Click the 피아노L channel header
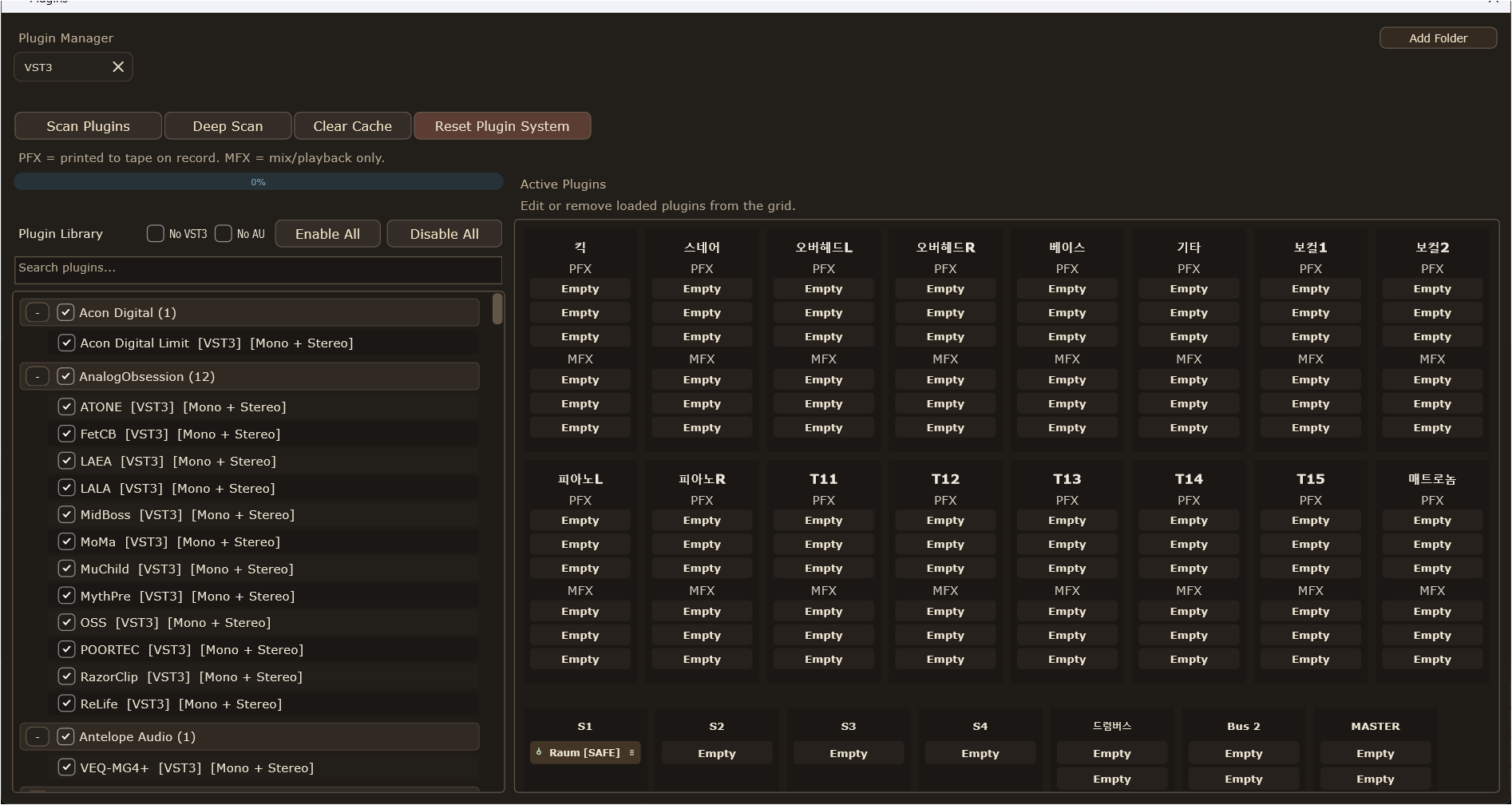 click(x=580, y=479)
